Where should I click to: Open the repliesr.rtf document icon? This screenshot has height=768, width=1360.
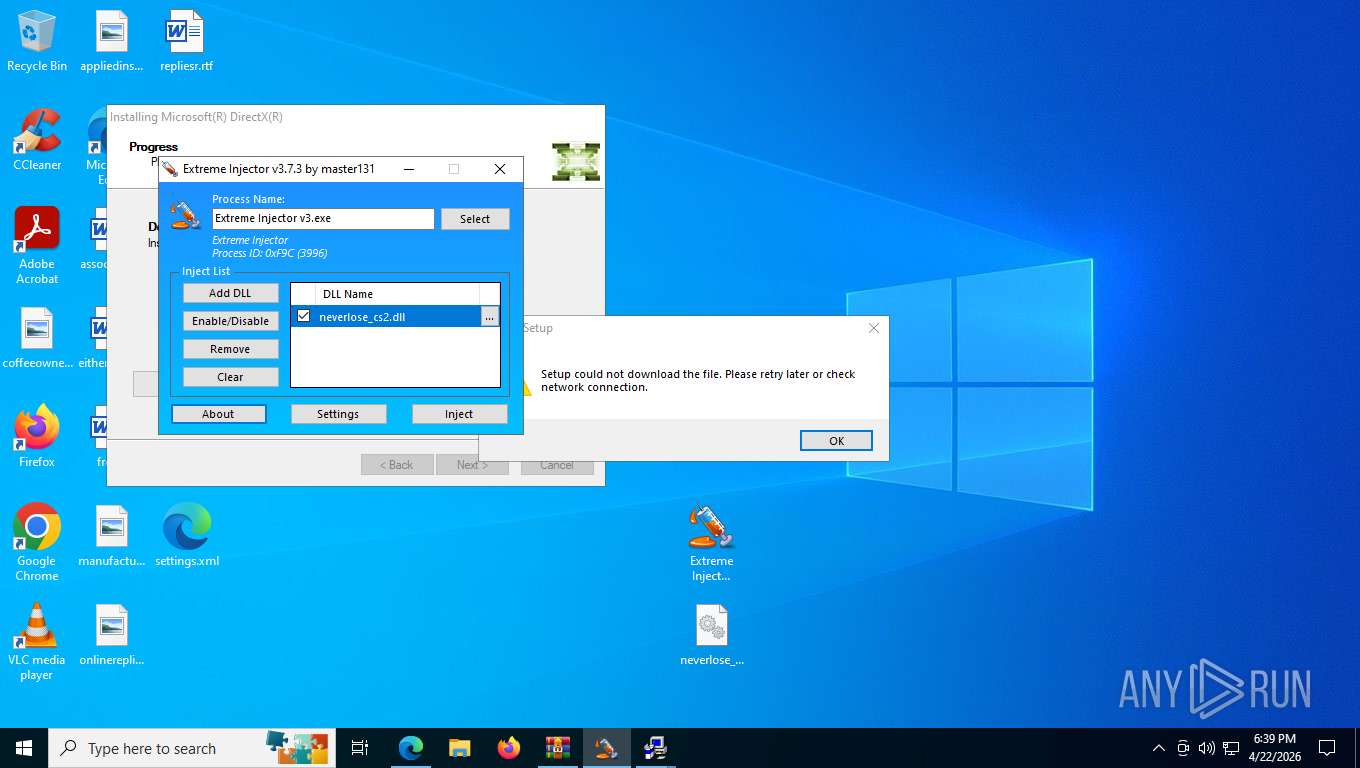186,42
